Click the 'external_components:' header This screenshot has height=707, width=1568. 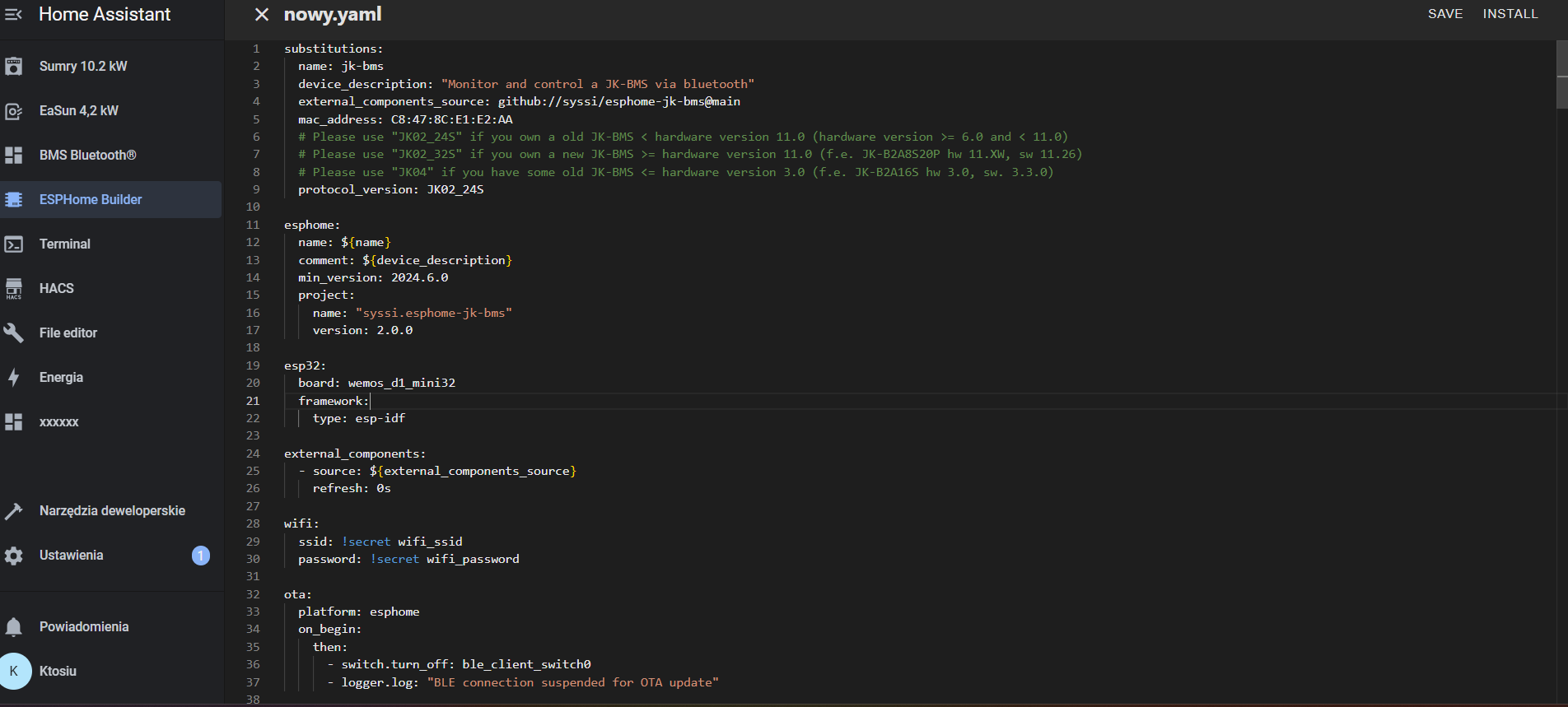355,454
